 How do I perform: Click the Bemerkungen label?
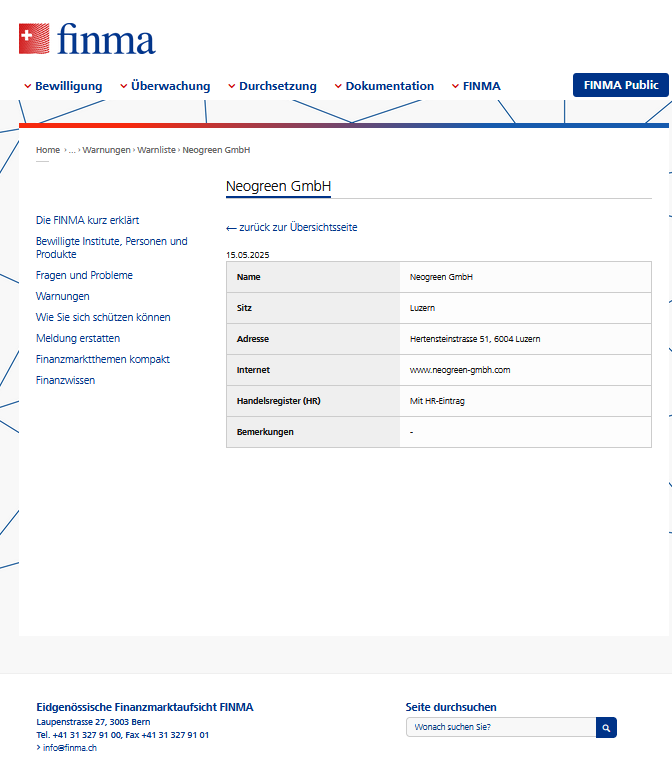265,432
